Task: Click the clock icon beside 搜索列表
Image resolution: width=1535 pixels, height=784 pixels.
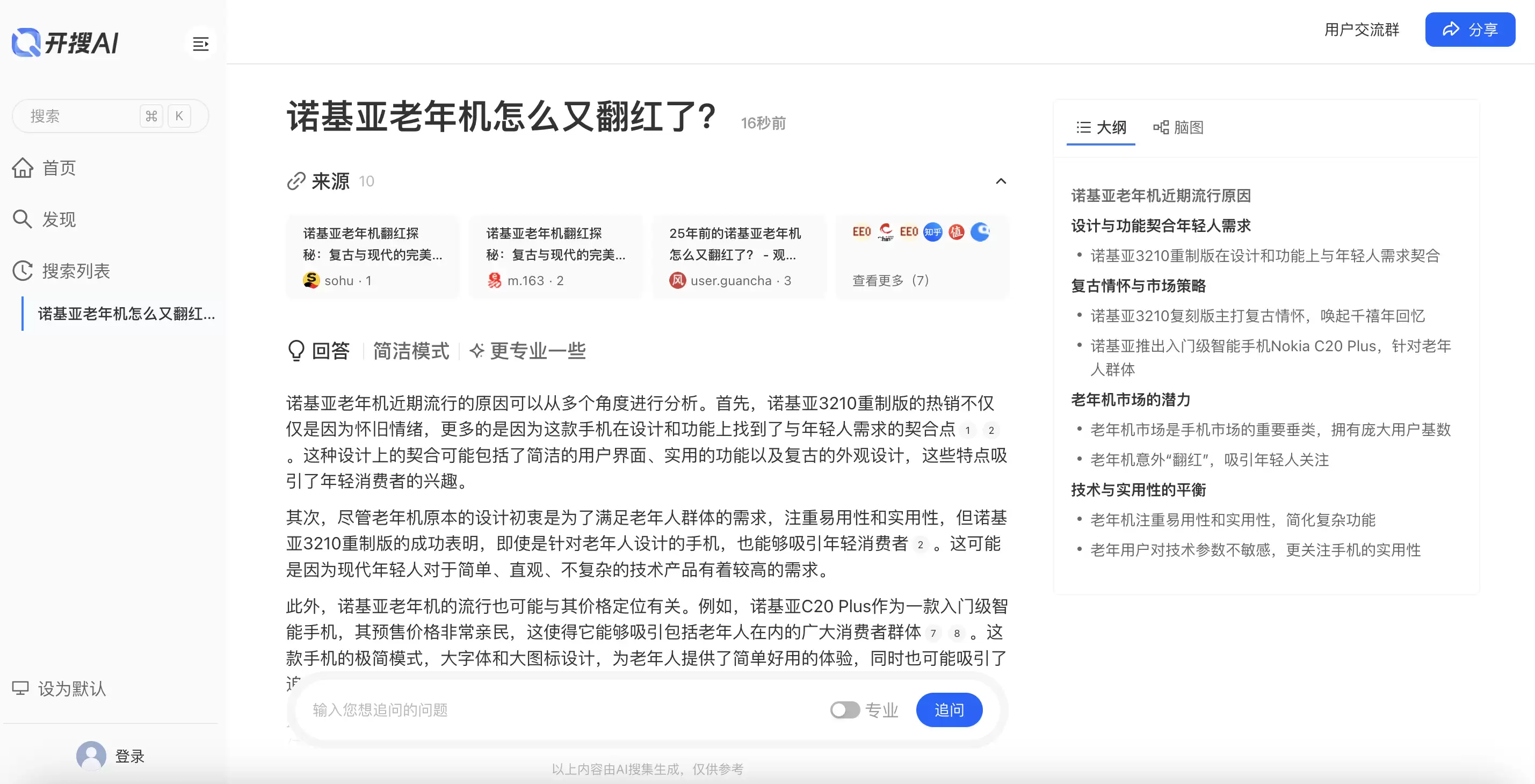Action: (23, 271)
